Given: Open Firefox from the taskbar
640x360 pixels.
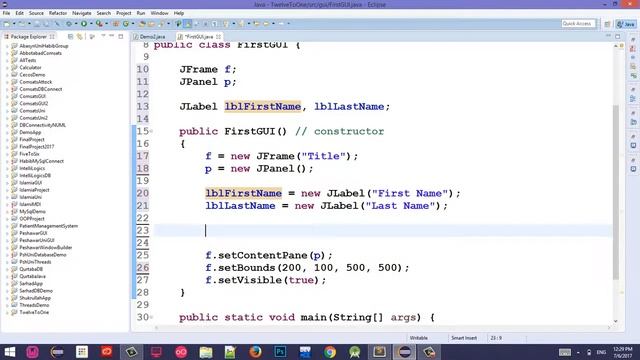Looking at the screenshot, I should [x=255, y=352].
